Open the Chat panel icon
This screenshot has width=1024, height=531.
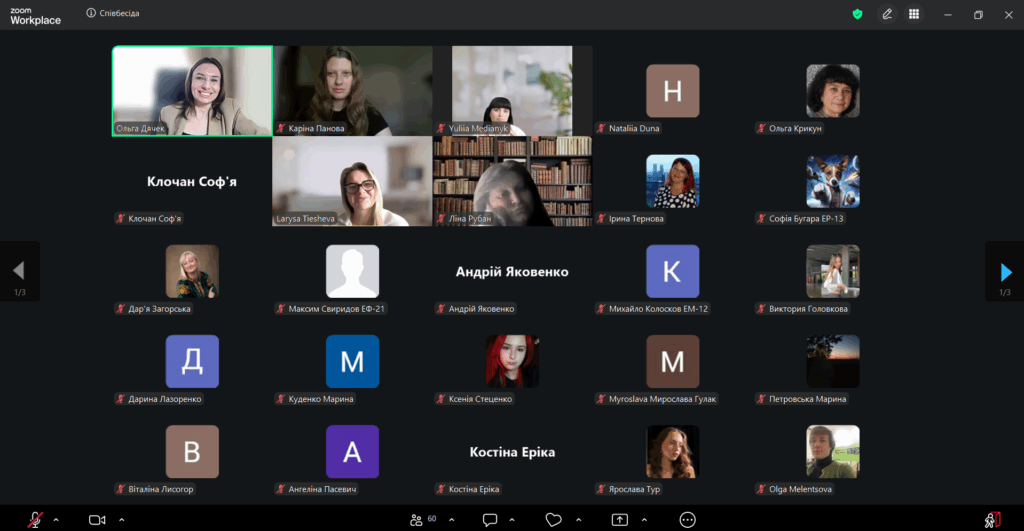pyautogui.click(x=490, y=520)
